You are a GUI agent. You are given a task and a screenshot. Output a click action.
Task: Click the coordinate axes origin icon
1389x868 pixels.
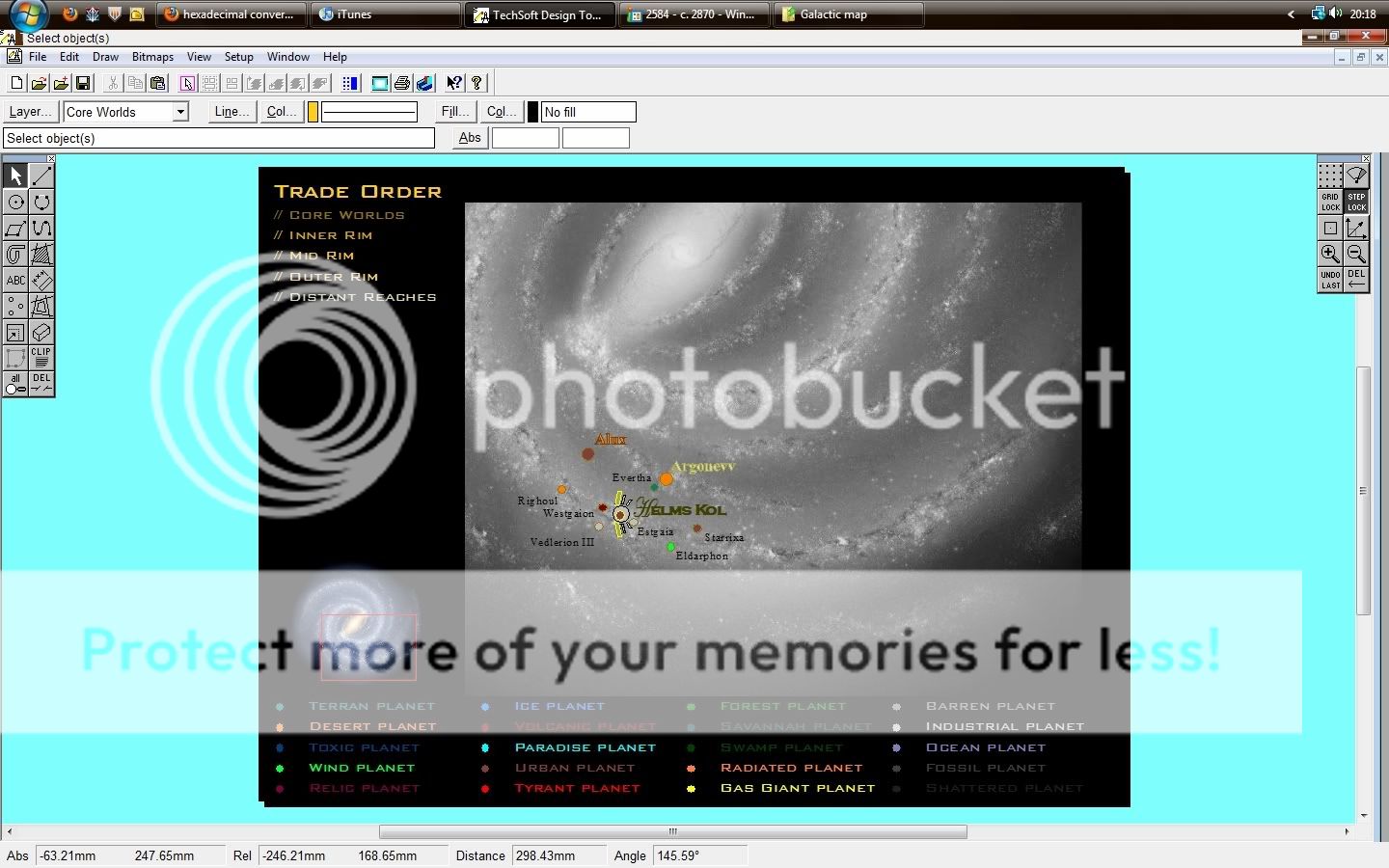1356,228
